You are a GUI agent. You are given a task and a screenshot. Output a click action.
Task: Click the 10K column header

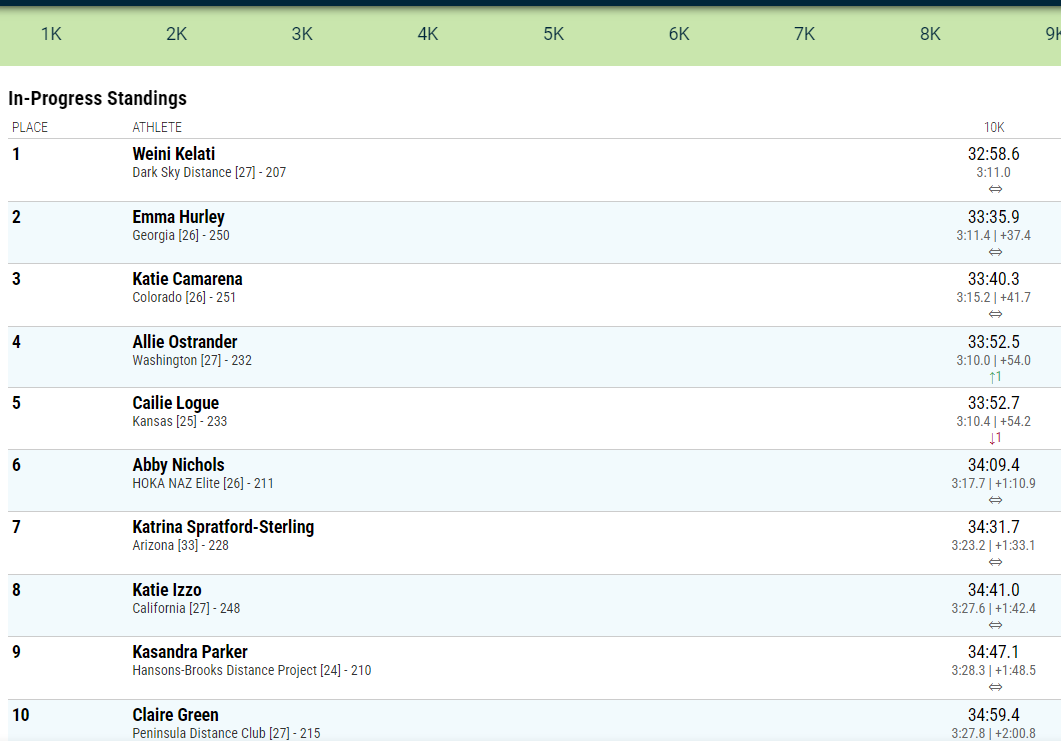pos(993,127)
